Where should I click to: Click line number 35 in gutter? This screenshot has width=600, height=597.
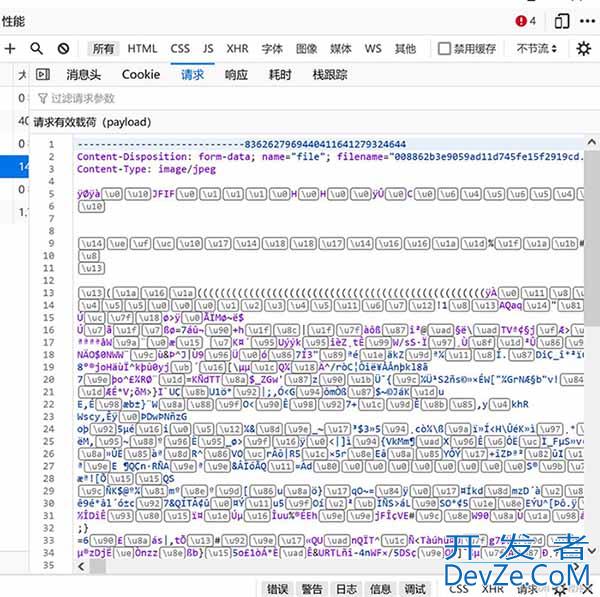point(49,565)
